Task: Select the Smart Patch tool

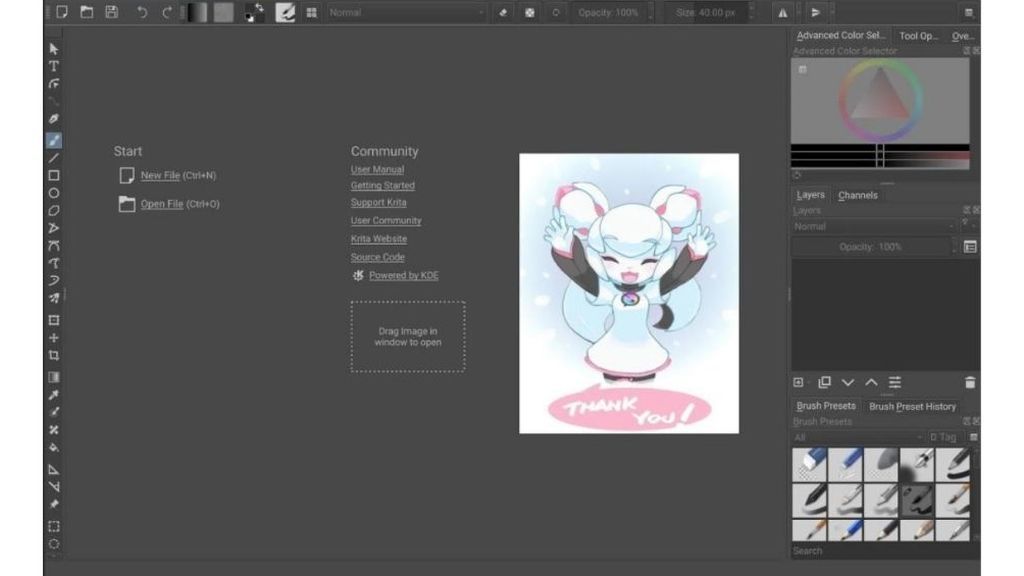Action: click(54, 430)
